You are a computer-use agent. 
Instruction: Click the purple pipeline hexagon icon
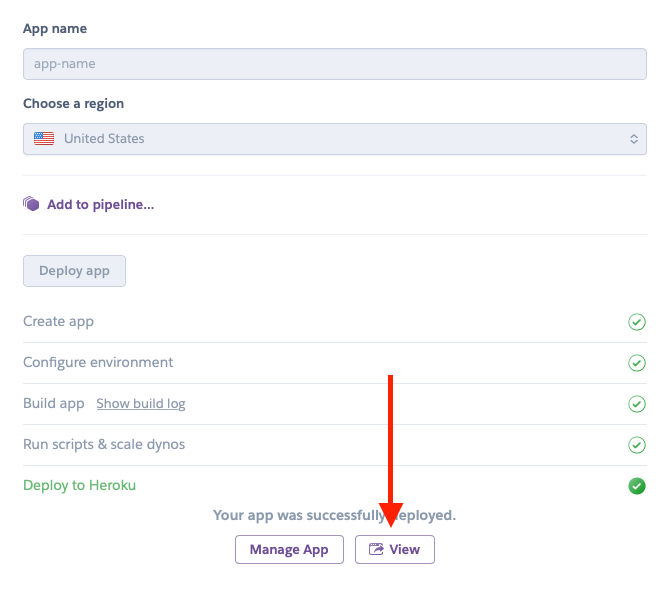(31, 204)
